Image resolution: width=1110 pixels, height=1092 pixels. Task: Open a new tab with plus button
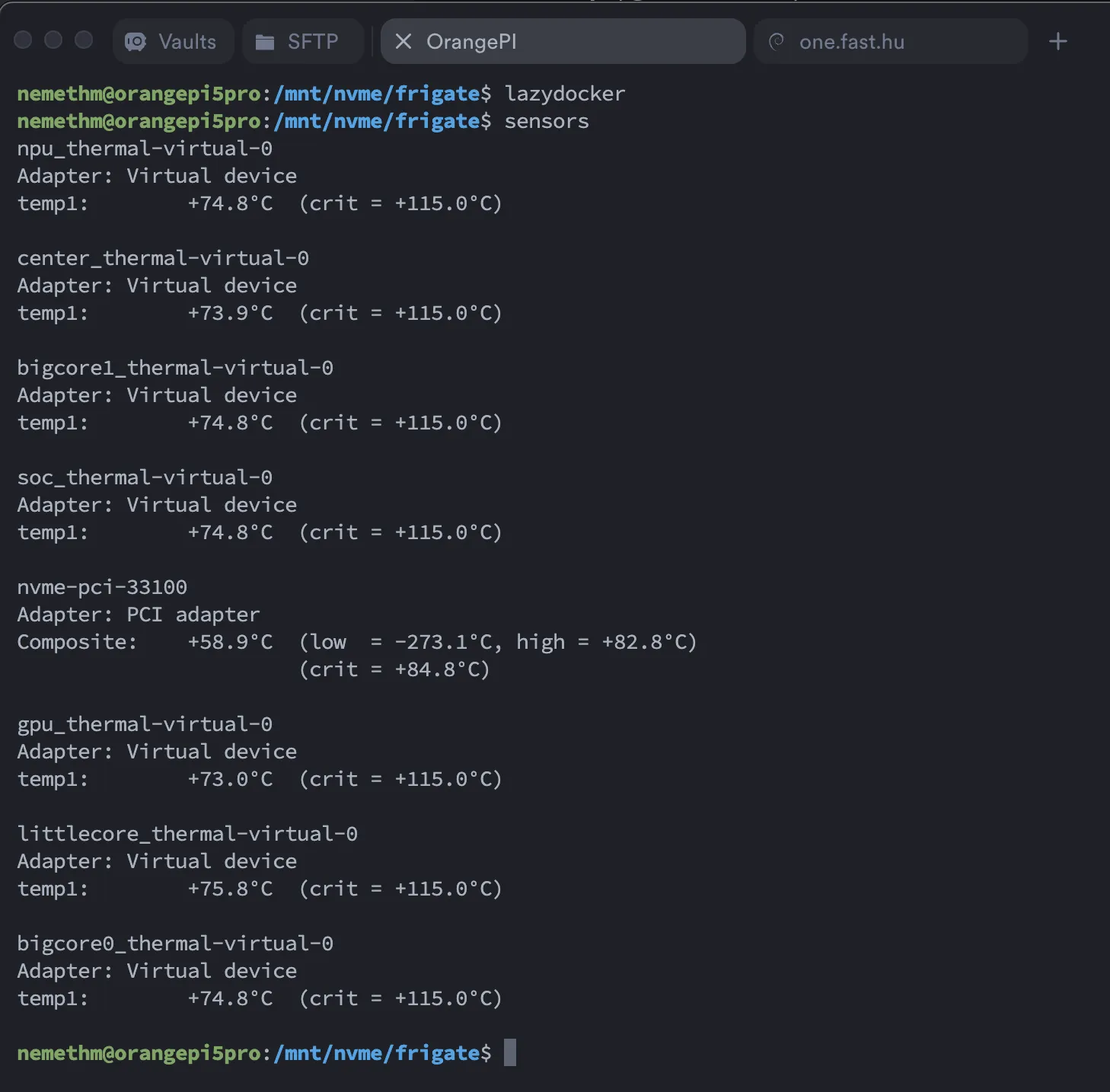(1057, 41)
